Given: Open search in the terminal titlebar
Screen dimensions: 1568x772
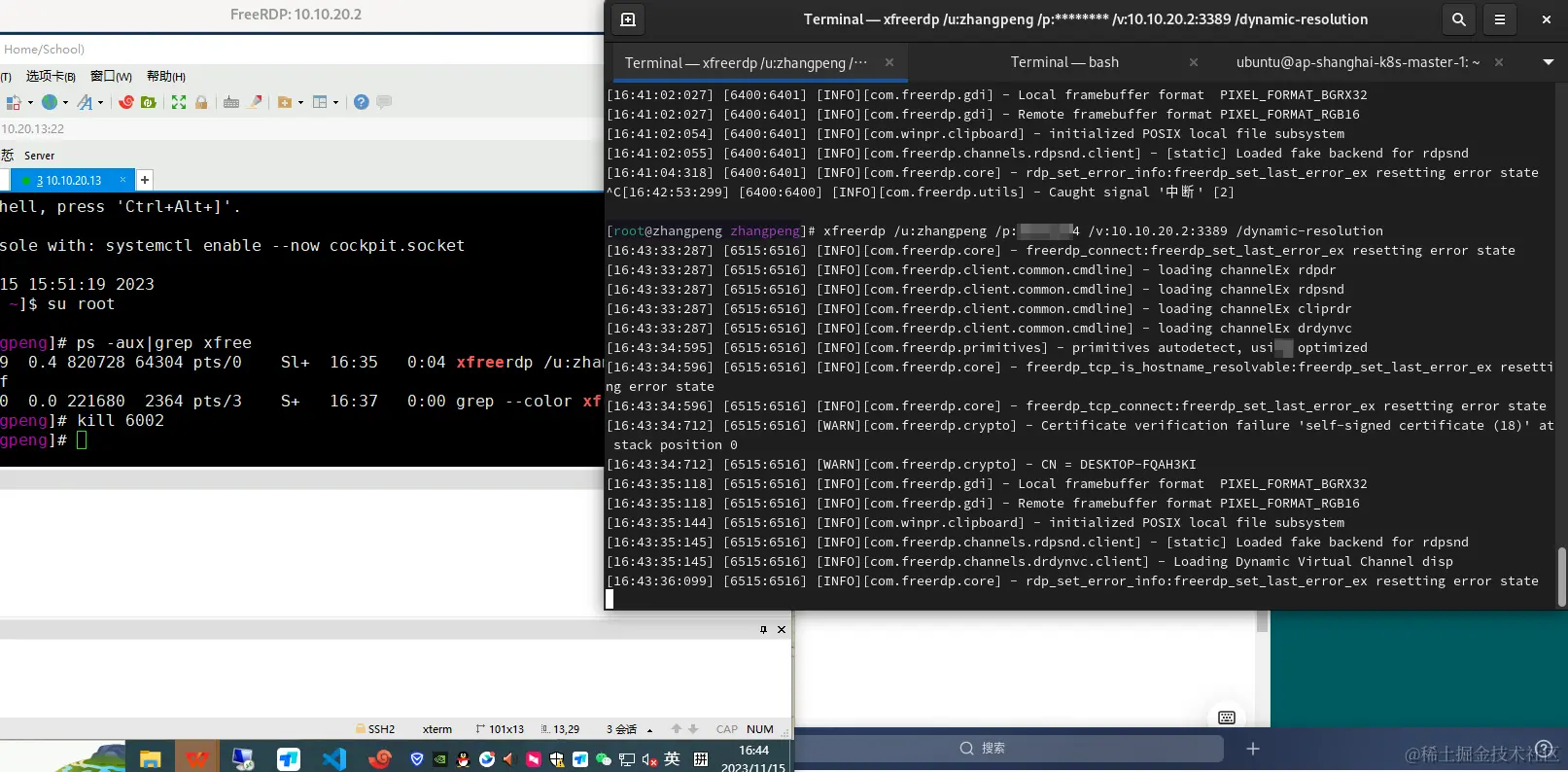Looking at the screenshot, I should point(1459,19).
